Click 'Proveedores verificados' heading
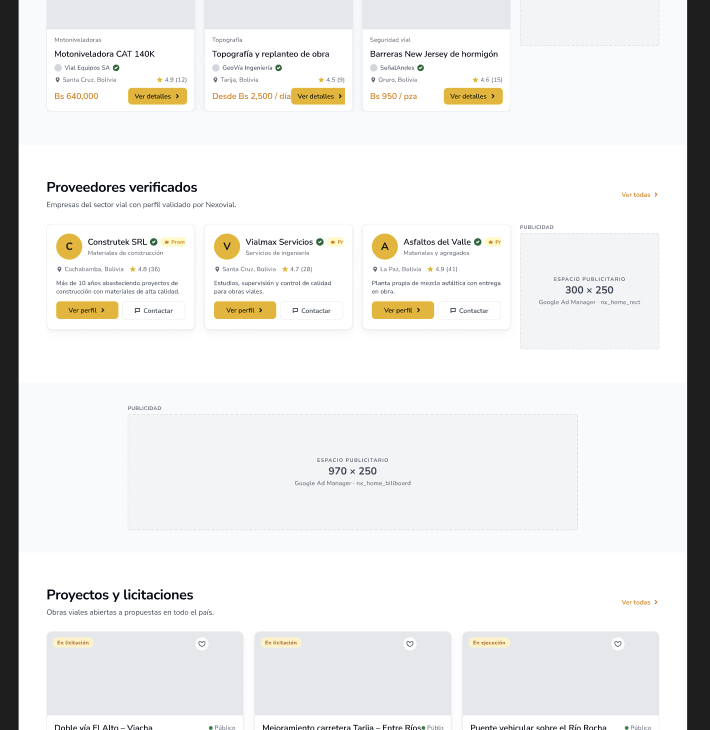710x730 pixels. pyautogui.click(x=122, y=187)
